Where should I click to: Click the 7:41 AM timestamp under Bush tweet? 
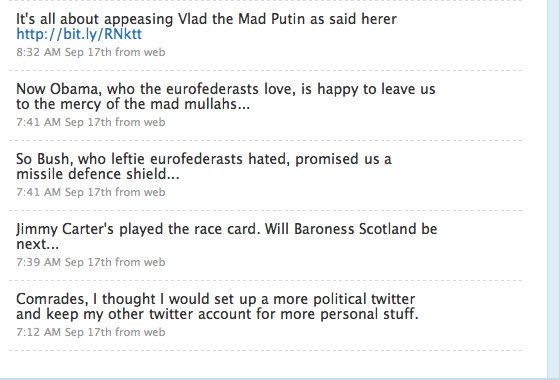tap(64, 192)
